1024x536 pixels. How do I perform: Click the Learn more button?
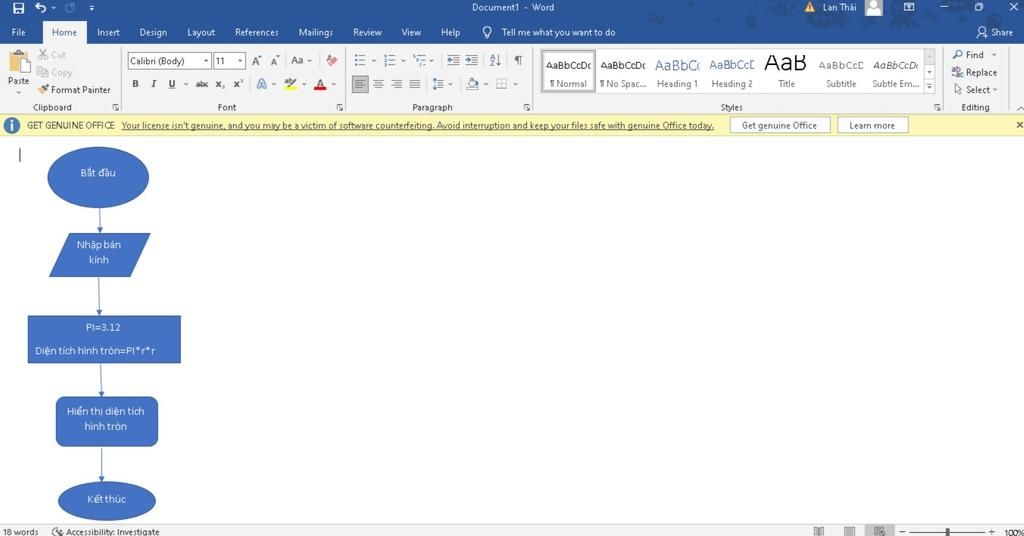tap(872, 125)
